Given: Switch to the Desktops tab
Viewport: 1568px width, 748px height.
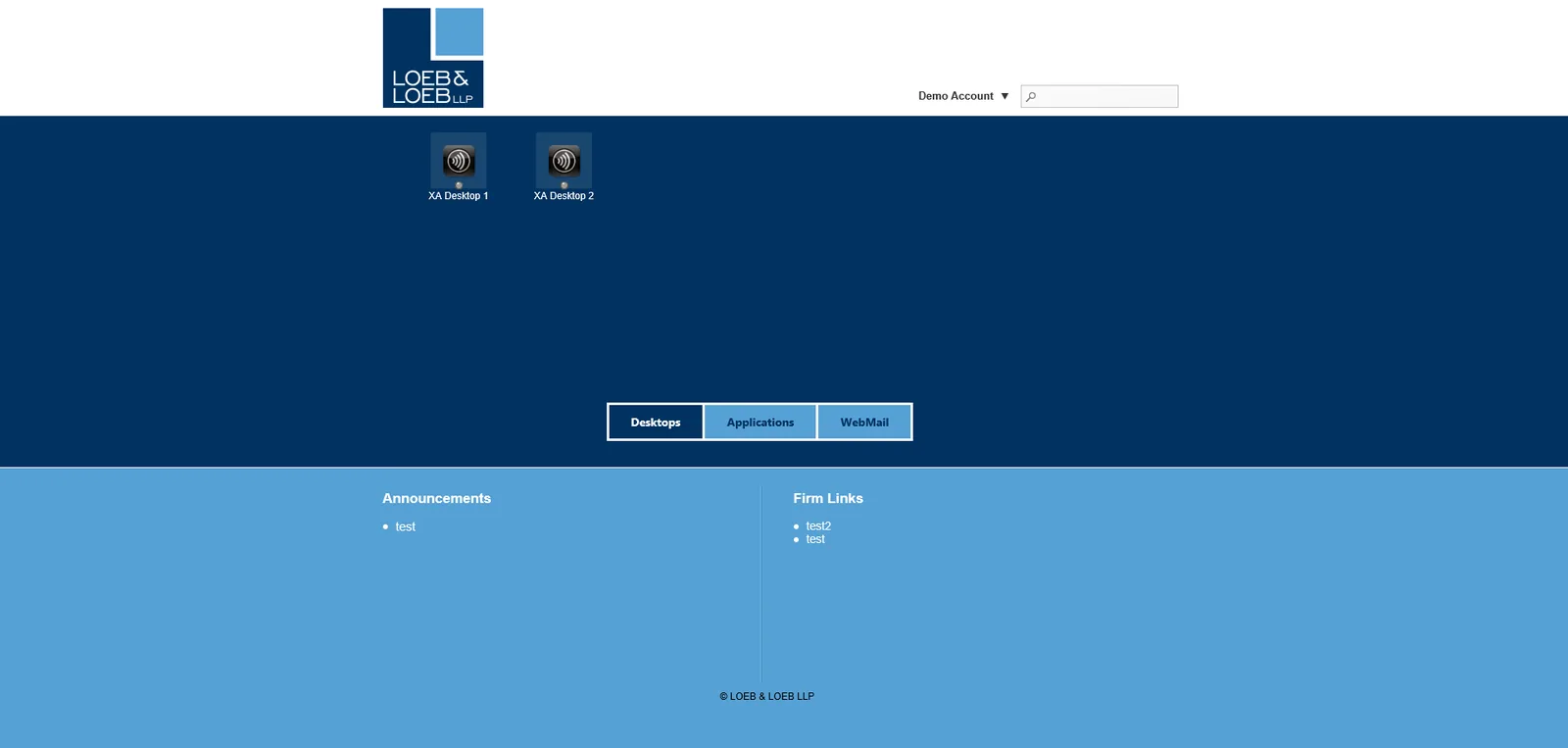Looking at the screenshot, I should tap(656, 423).
